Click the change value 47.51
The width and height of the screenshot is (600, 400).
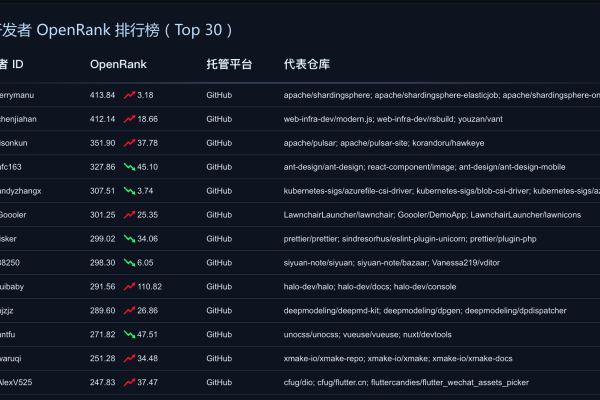147,334
